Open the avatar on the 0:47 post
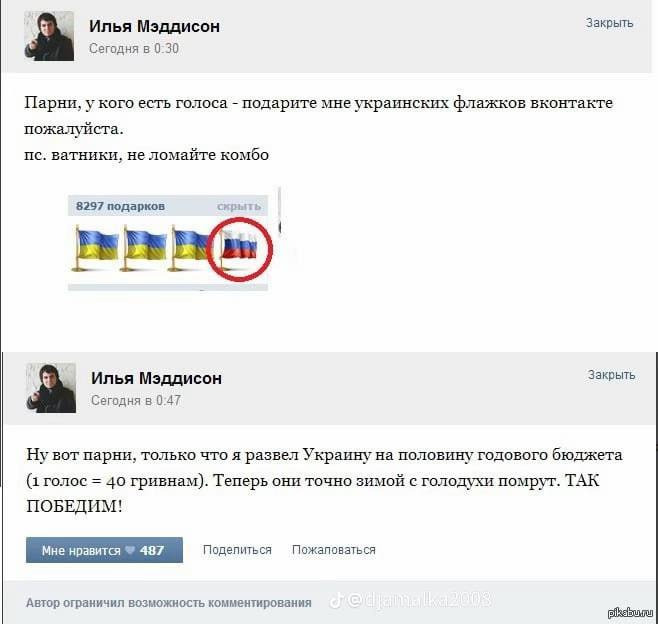 (x=51, y=388)
